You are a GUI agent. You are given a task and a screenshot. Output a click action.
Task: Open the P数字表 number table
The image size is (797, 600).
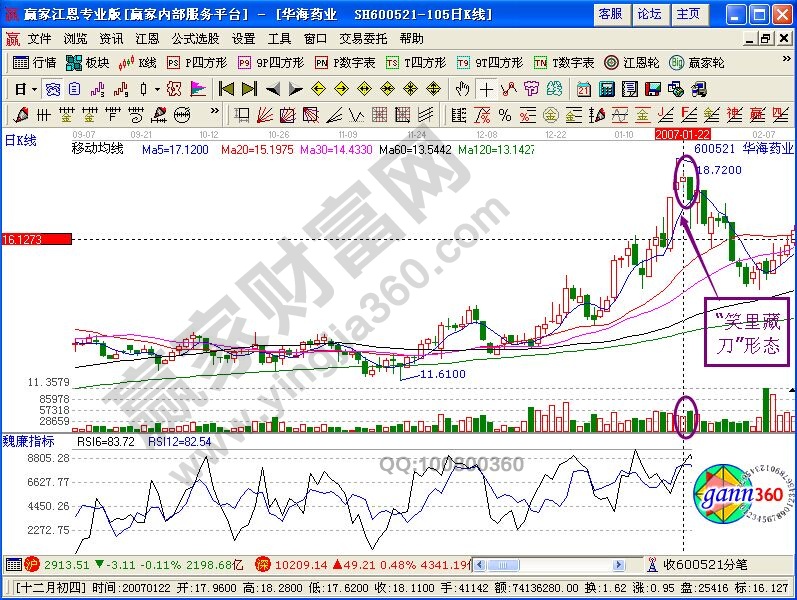tap(345, 63)
